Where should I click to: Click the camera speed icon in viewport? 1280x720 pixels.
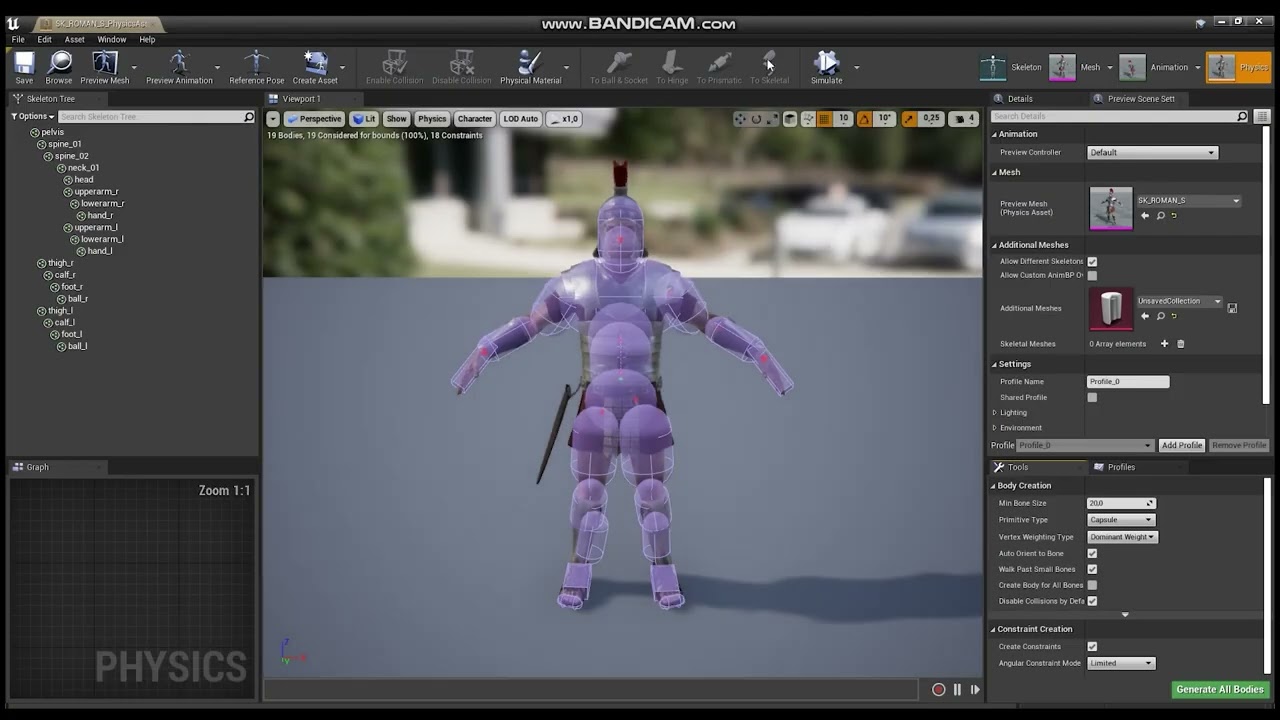click(x=962, y=118)
